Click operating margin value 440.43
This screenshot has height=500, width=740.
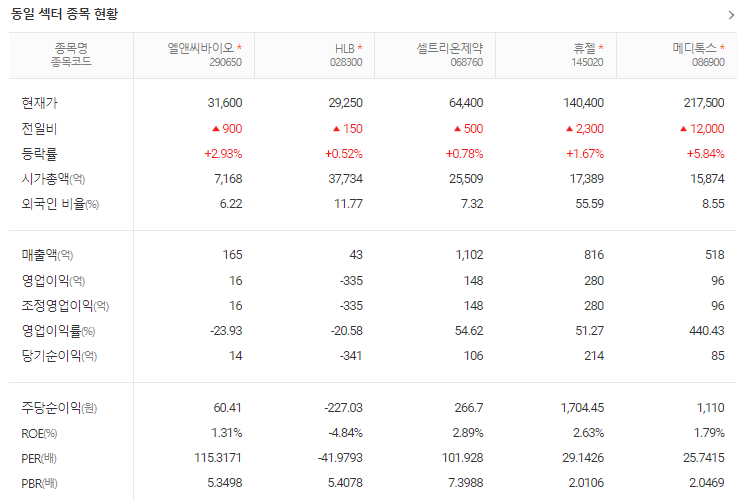(706, 331)
